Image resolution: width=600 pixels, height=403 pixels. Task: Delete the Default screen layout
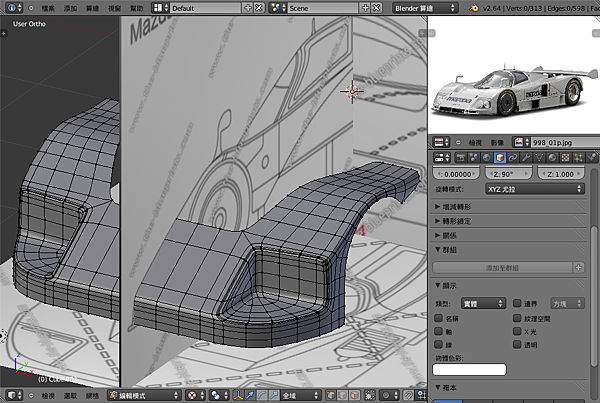coord(259,8)
